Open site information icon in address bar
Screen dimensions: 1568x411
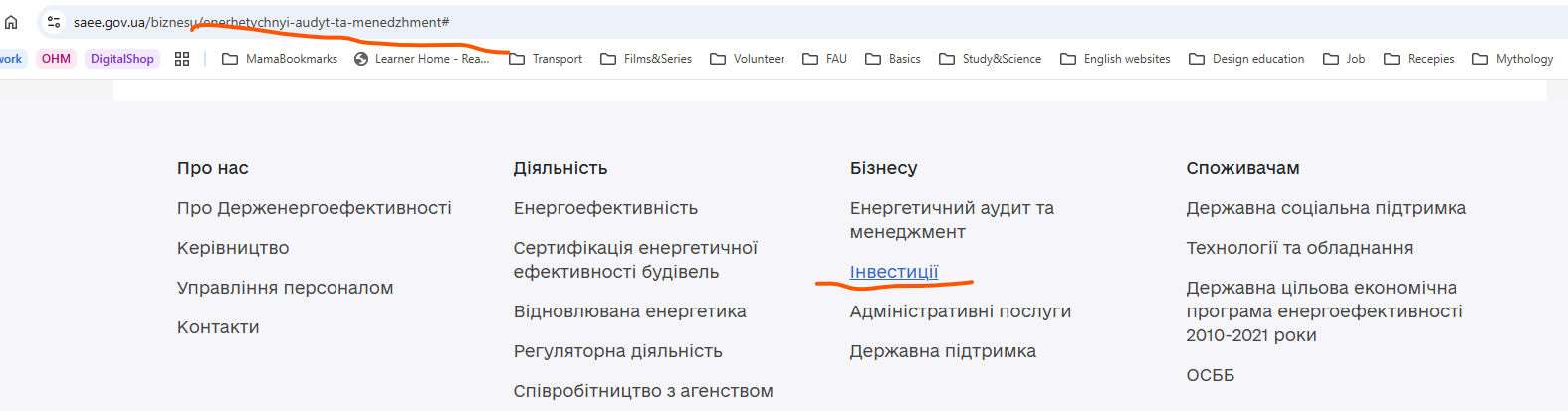point(54,22)
